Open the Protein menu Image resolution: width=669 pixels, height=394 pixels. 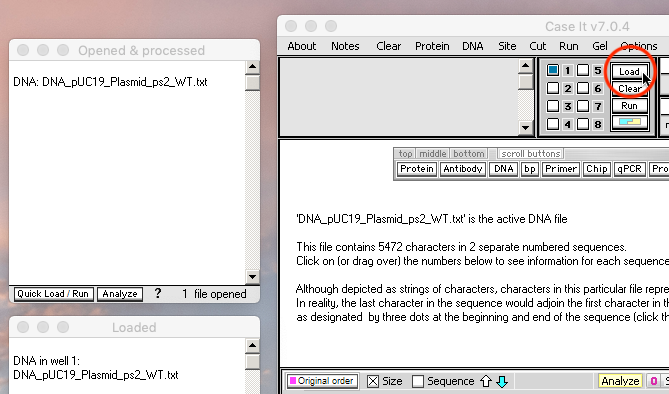coord(432,46)
